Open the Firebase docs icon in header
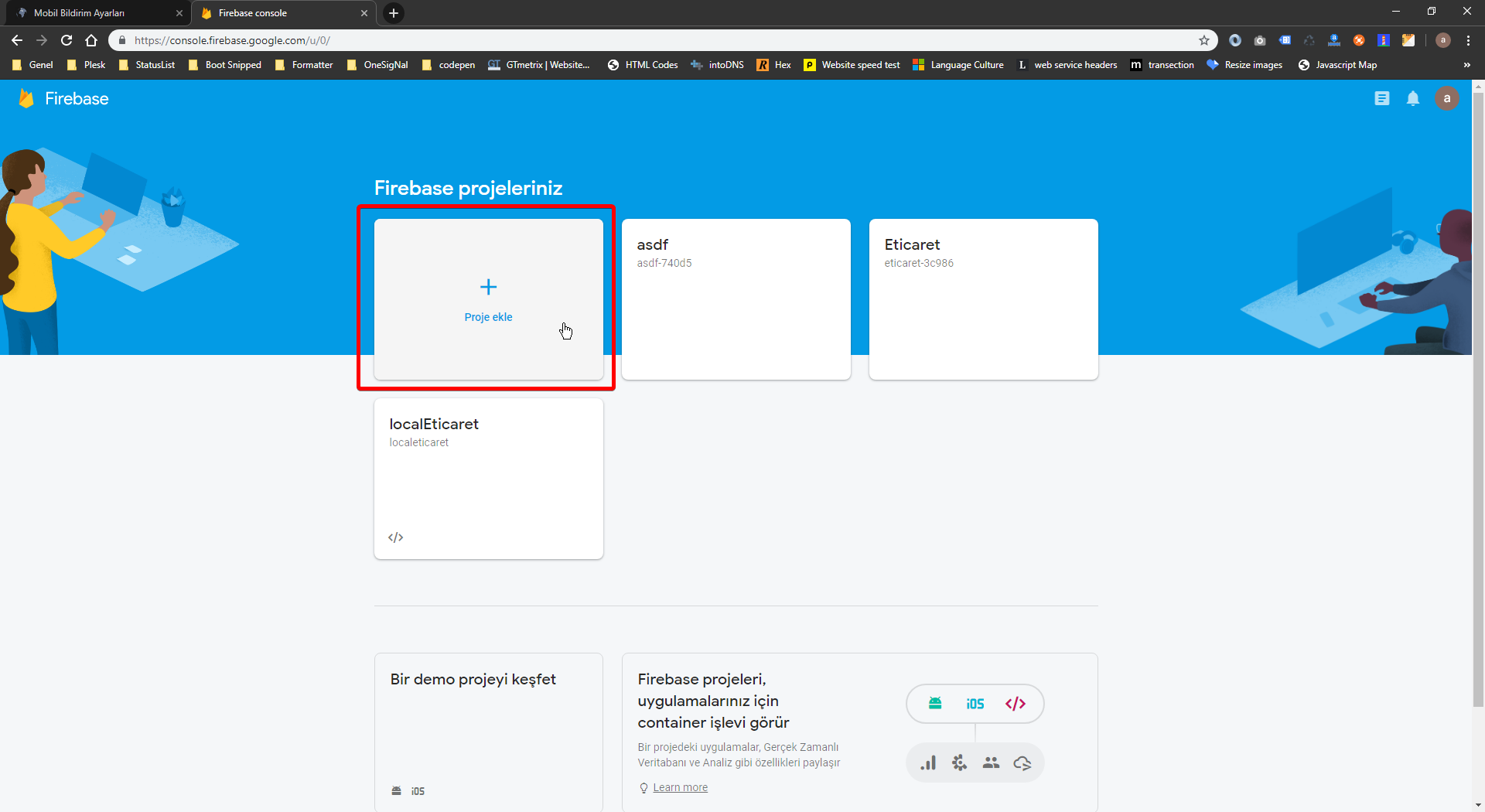This screenshot has width=1485, height=812. [1382, 98]
